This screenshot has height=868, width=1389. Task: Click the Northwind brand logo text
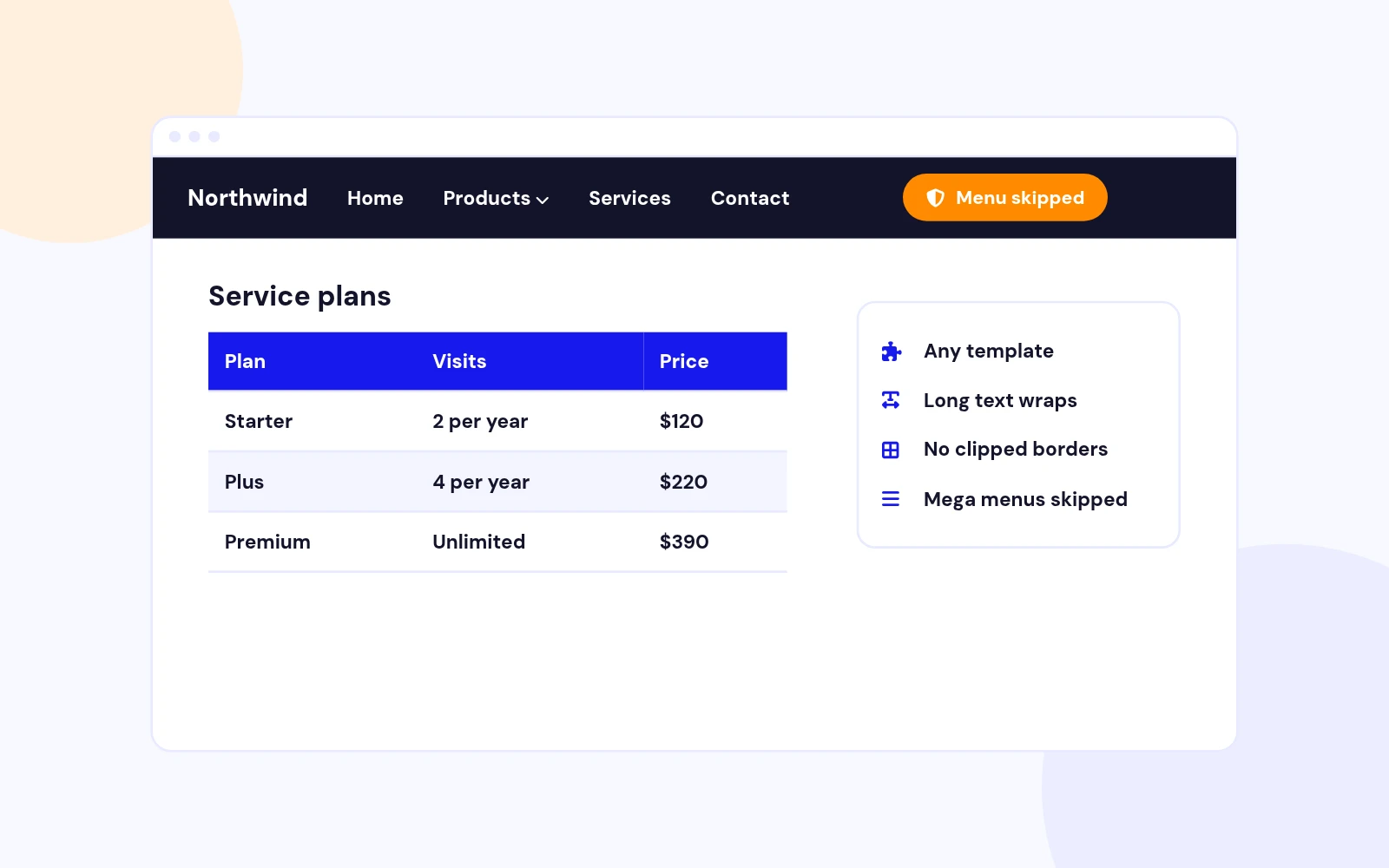click(247, 198)
